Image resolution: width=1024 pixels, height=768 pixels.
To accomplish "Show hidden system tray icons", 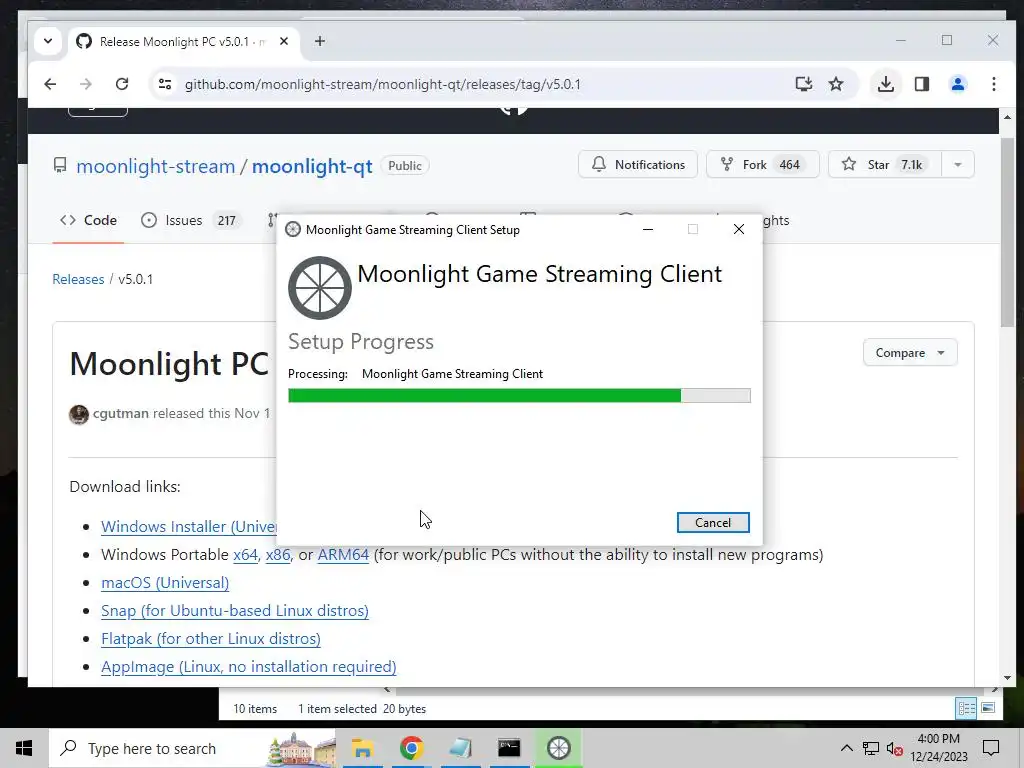I will (846, 748).
